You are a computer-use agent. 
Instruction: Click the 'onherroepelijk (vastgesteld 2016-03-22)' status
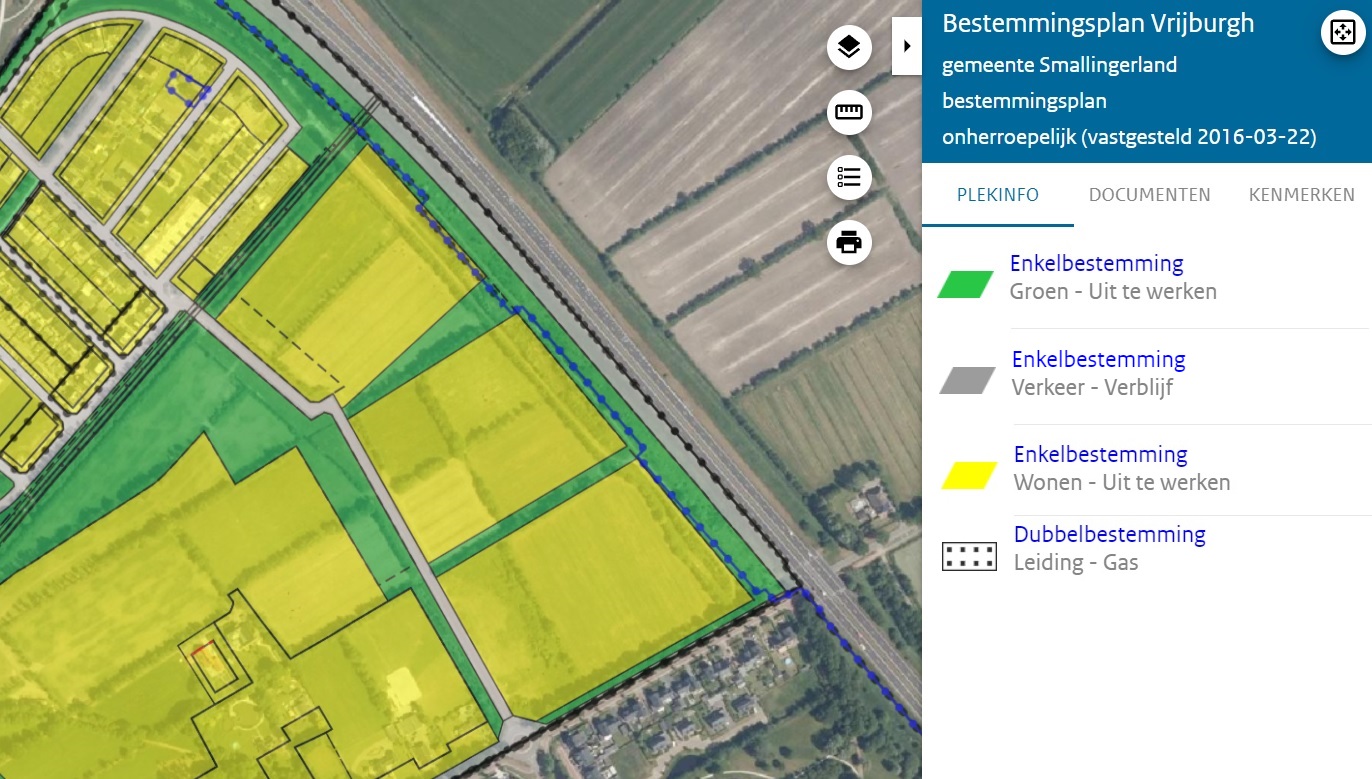(1129, 137)
